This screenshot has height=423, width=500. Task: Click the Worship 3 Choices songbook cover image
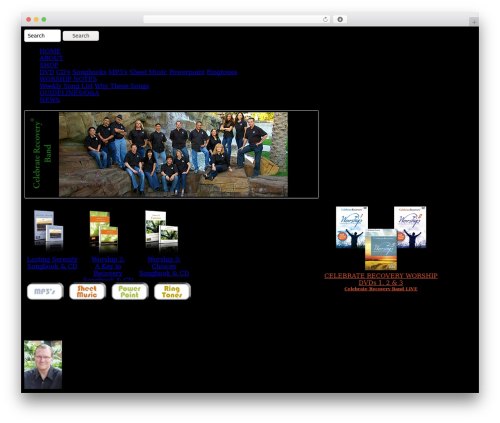(162, 231)
